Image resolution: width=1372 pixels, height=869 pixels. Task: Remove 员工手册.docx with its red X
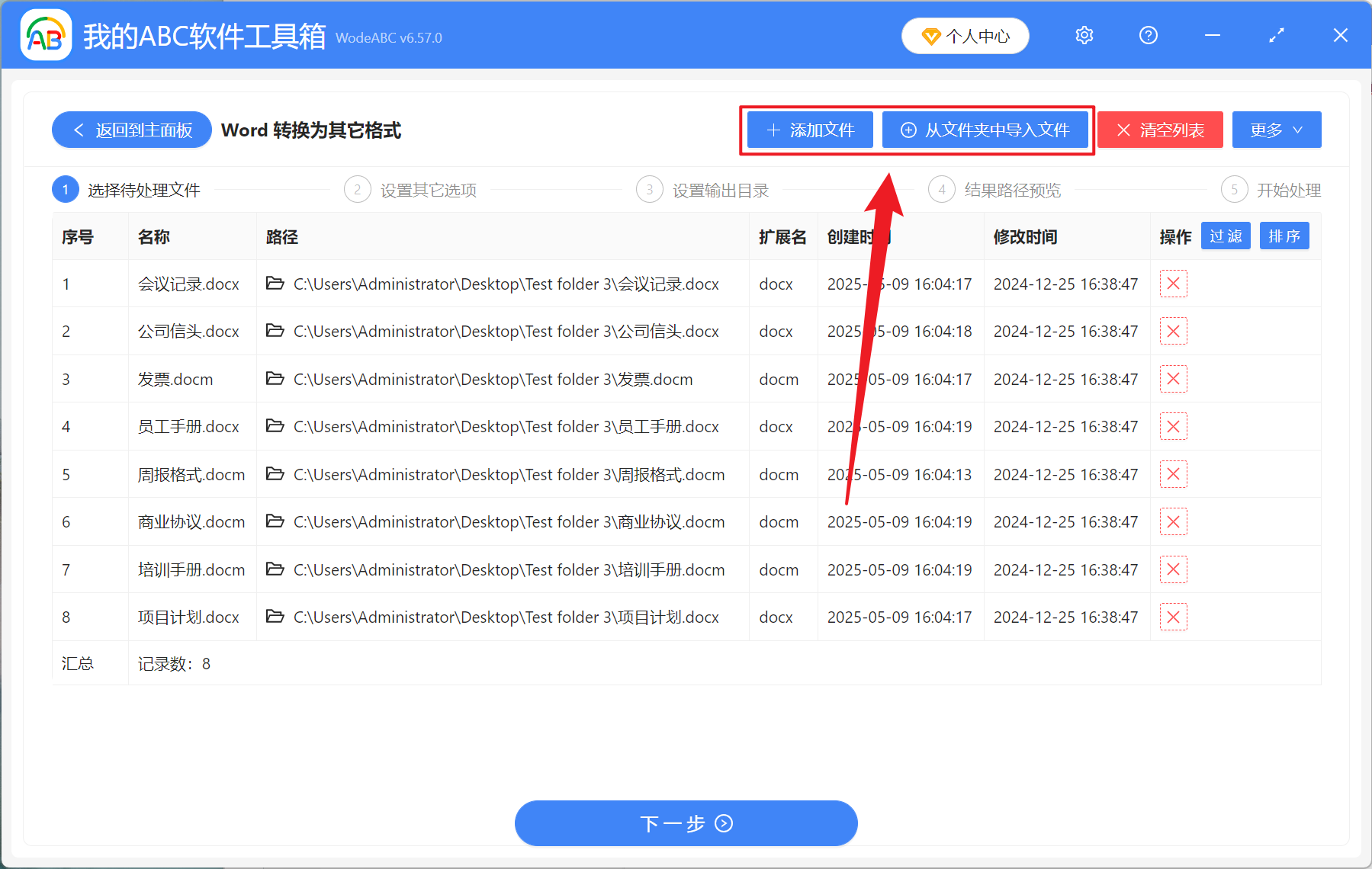[1174, 426]
